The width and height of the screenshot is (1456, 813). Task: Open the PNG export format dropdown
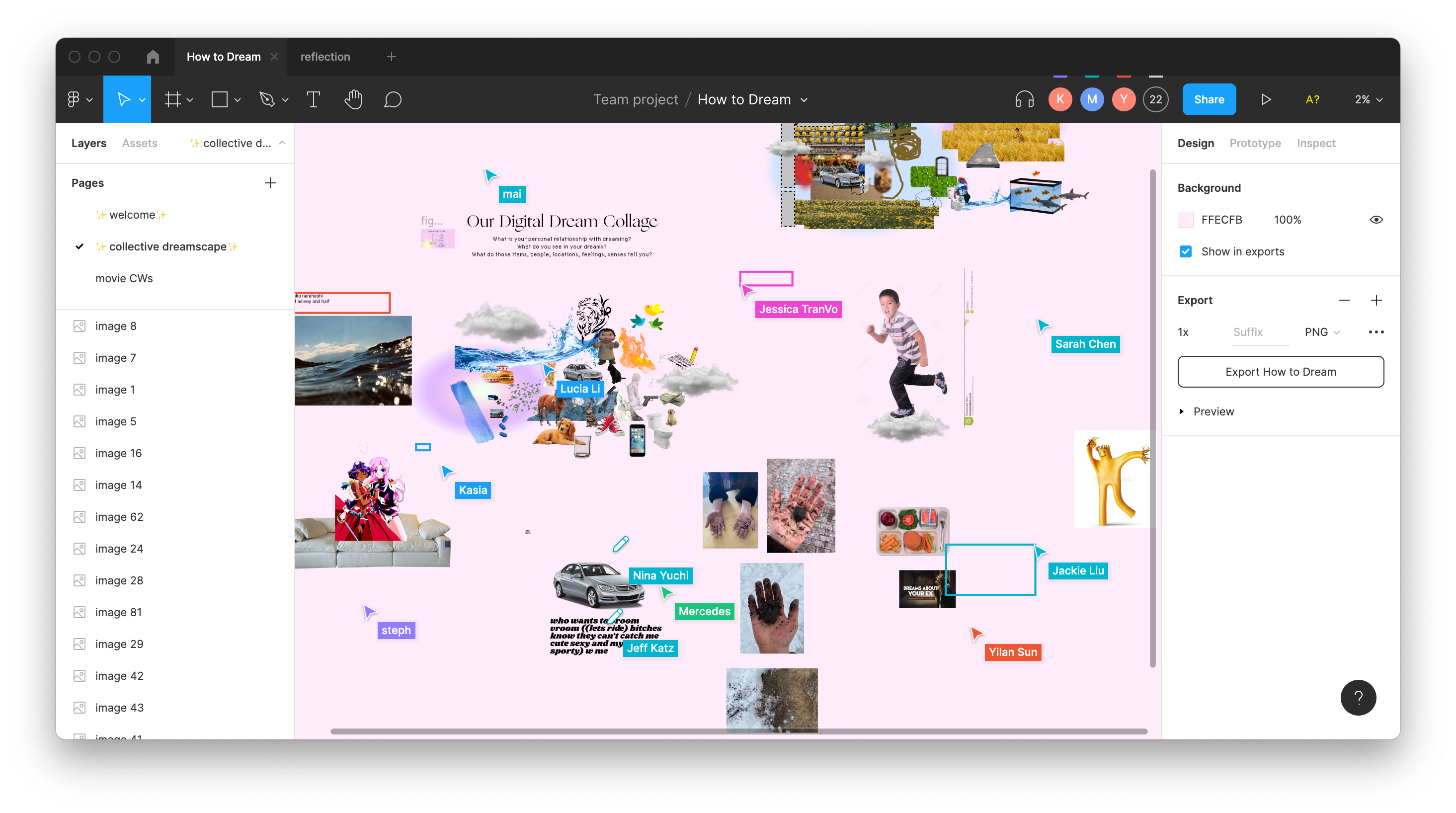coord(1321,332)
